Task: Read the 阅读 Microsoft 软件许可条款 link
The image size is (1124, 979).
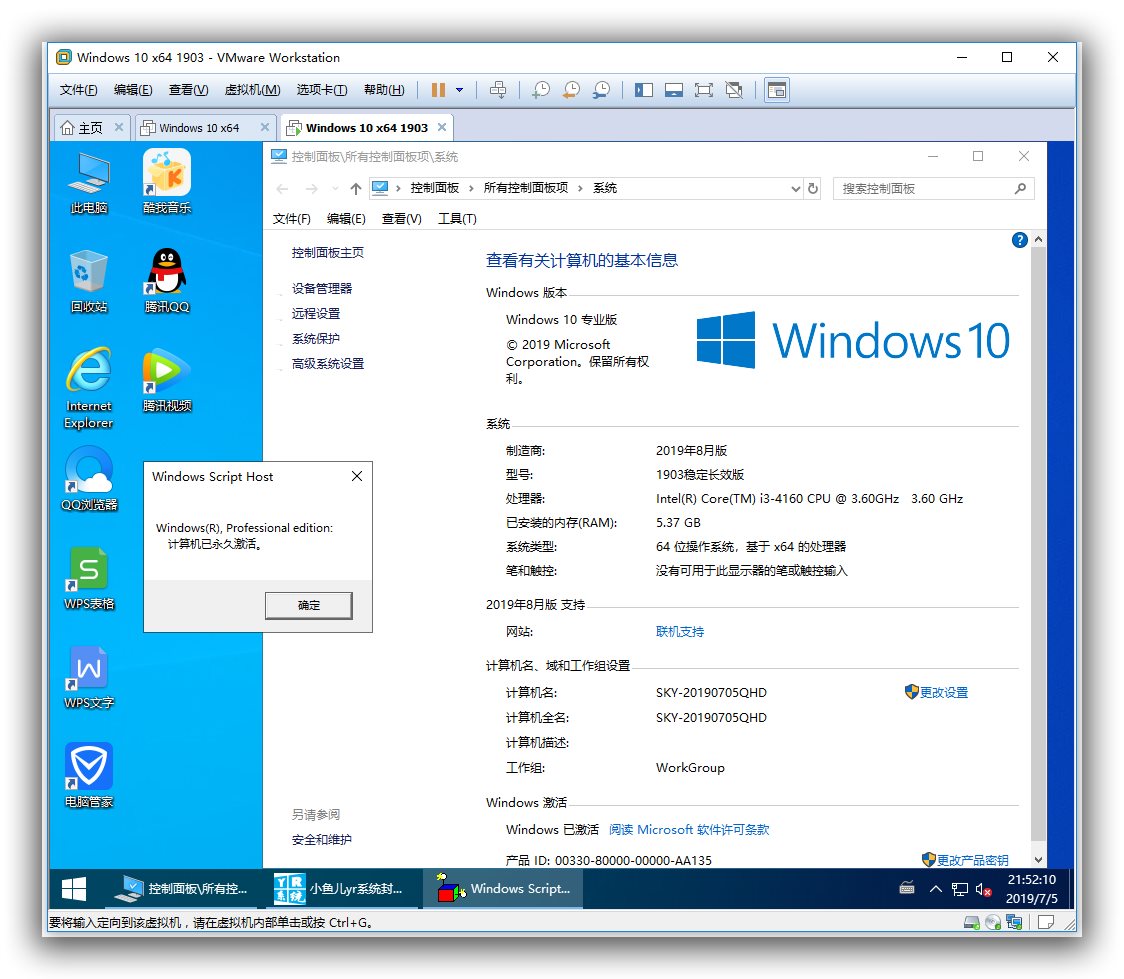Action: pyautogui.click(x=689, y=829)
